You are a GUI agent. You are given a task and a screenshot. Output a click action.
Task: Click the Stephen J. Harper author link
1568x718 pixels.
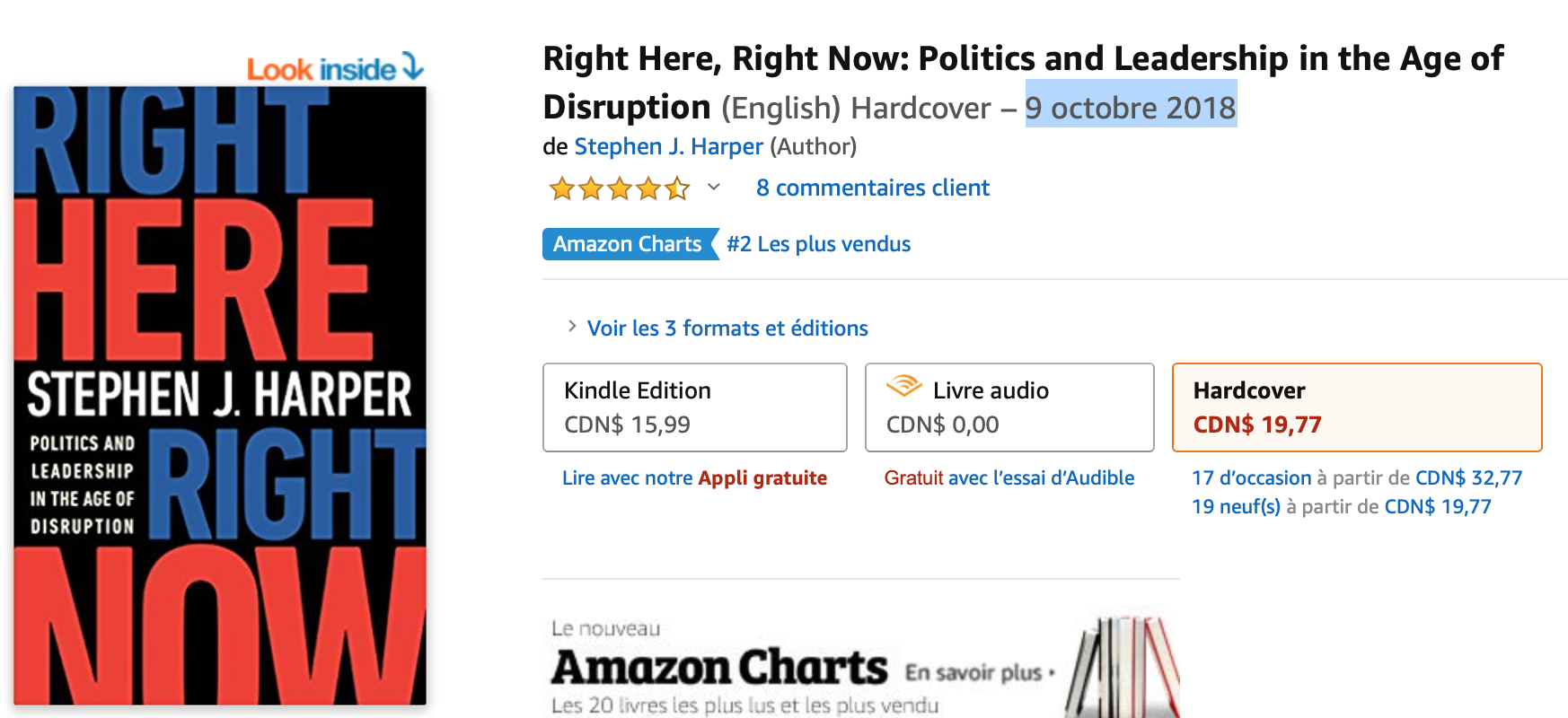click(x=668, y=146)
